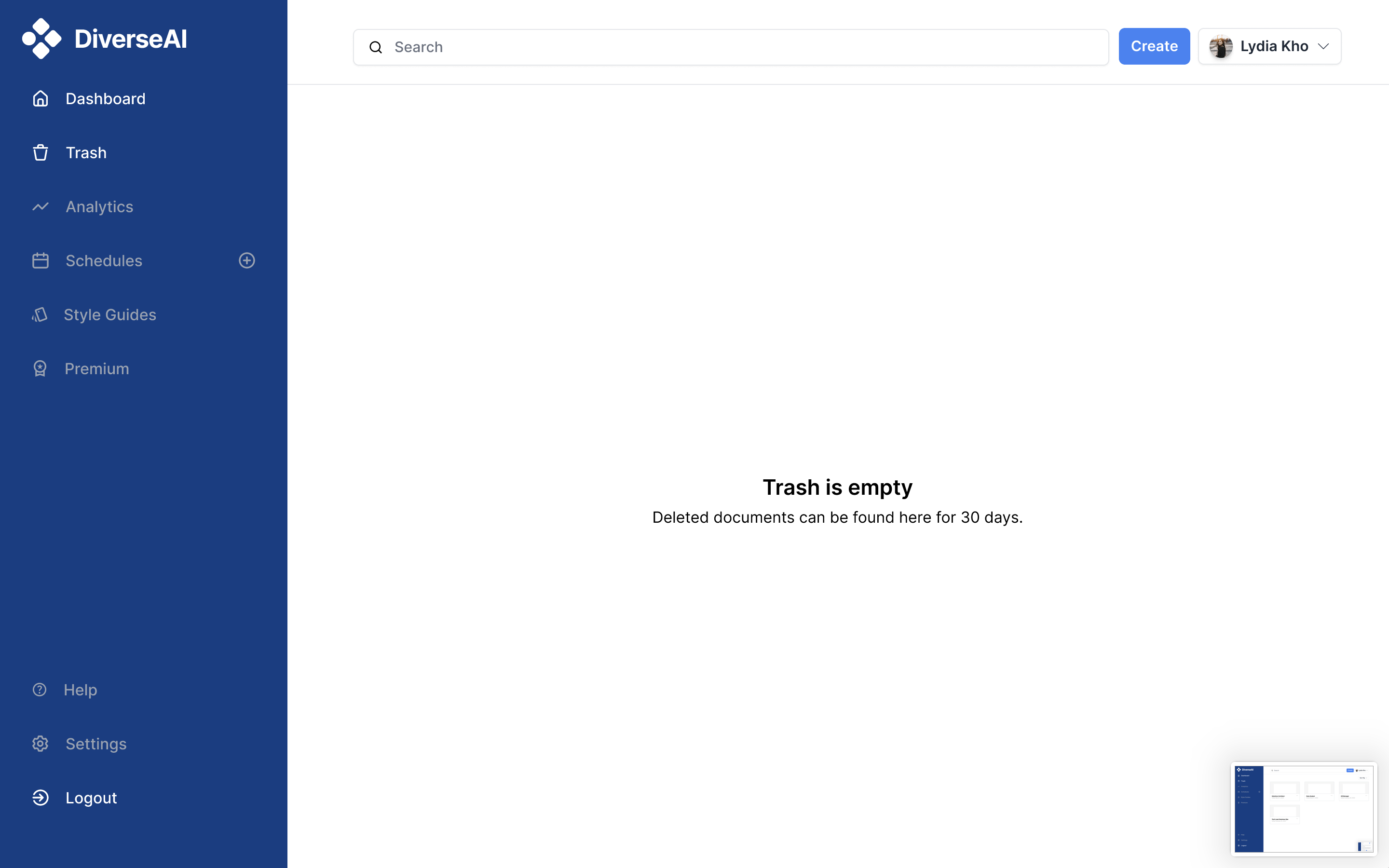Screen dimensions: 1389x868
Task: Click the Dashboard home icon
Action: point(40,99)
